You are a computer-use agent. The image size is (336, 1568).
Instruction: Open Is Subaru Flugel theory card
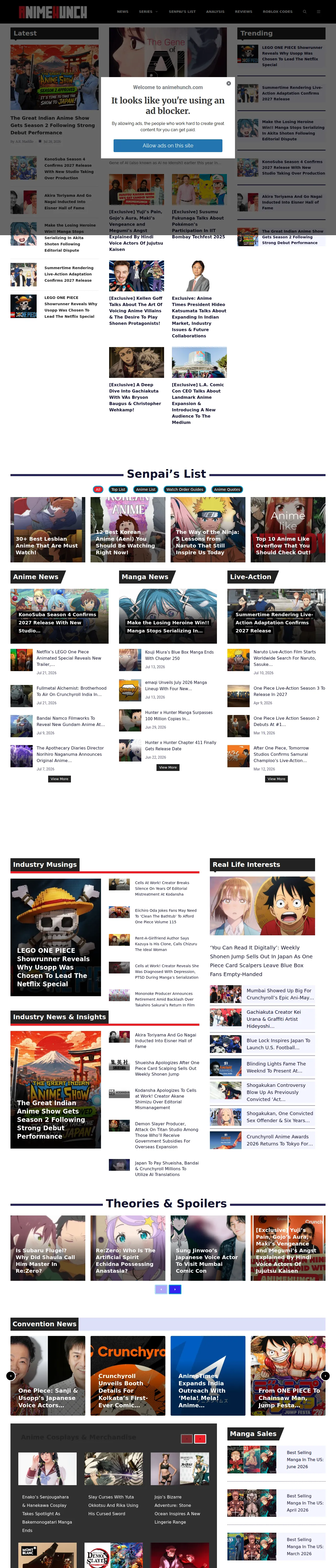(48, 1248)
